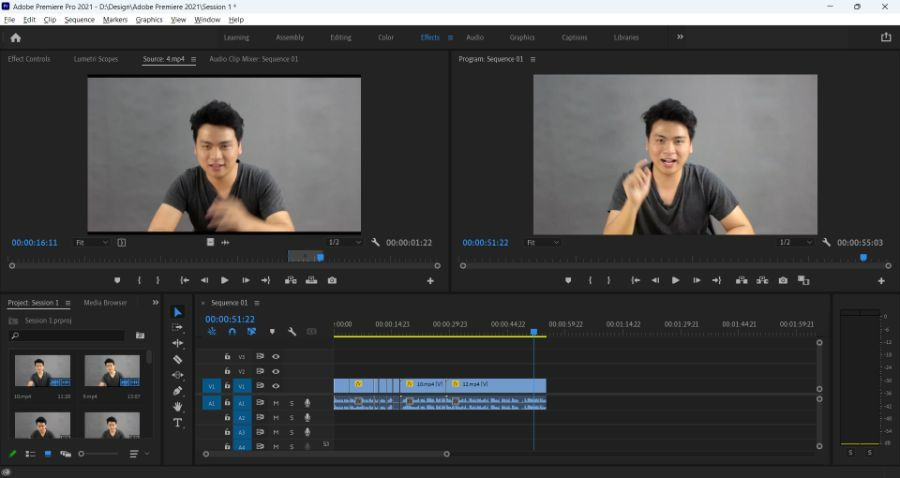
Task: Open the Lumetri Scopes tab
Action: click(96, 59)
